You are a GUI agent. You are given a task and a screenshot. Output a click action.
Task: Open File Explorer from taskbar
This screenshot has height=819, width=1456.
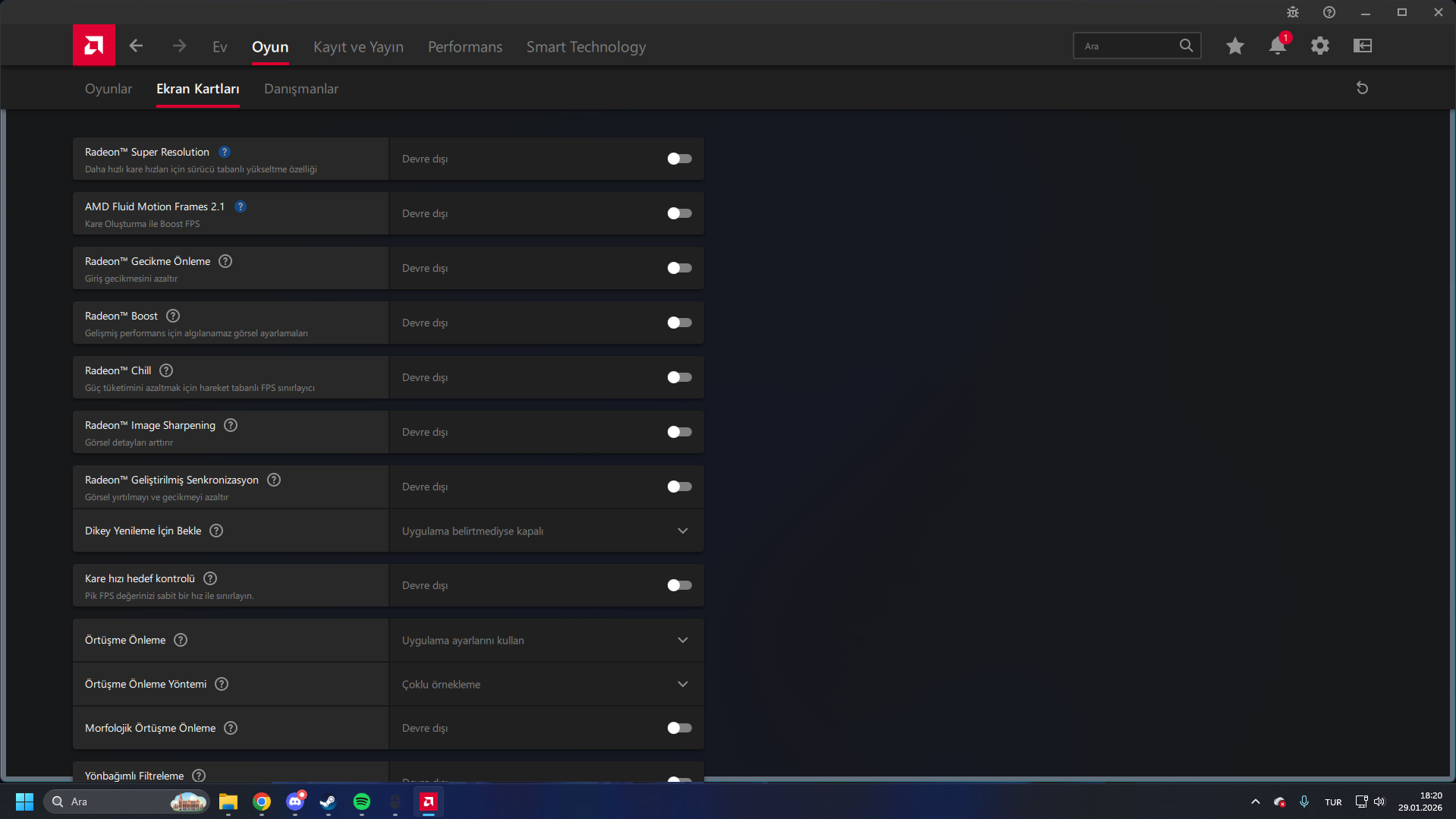[x=228, y=802]
